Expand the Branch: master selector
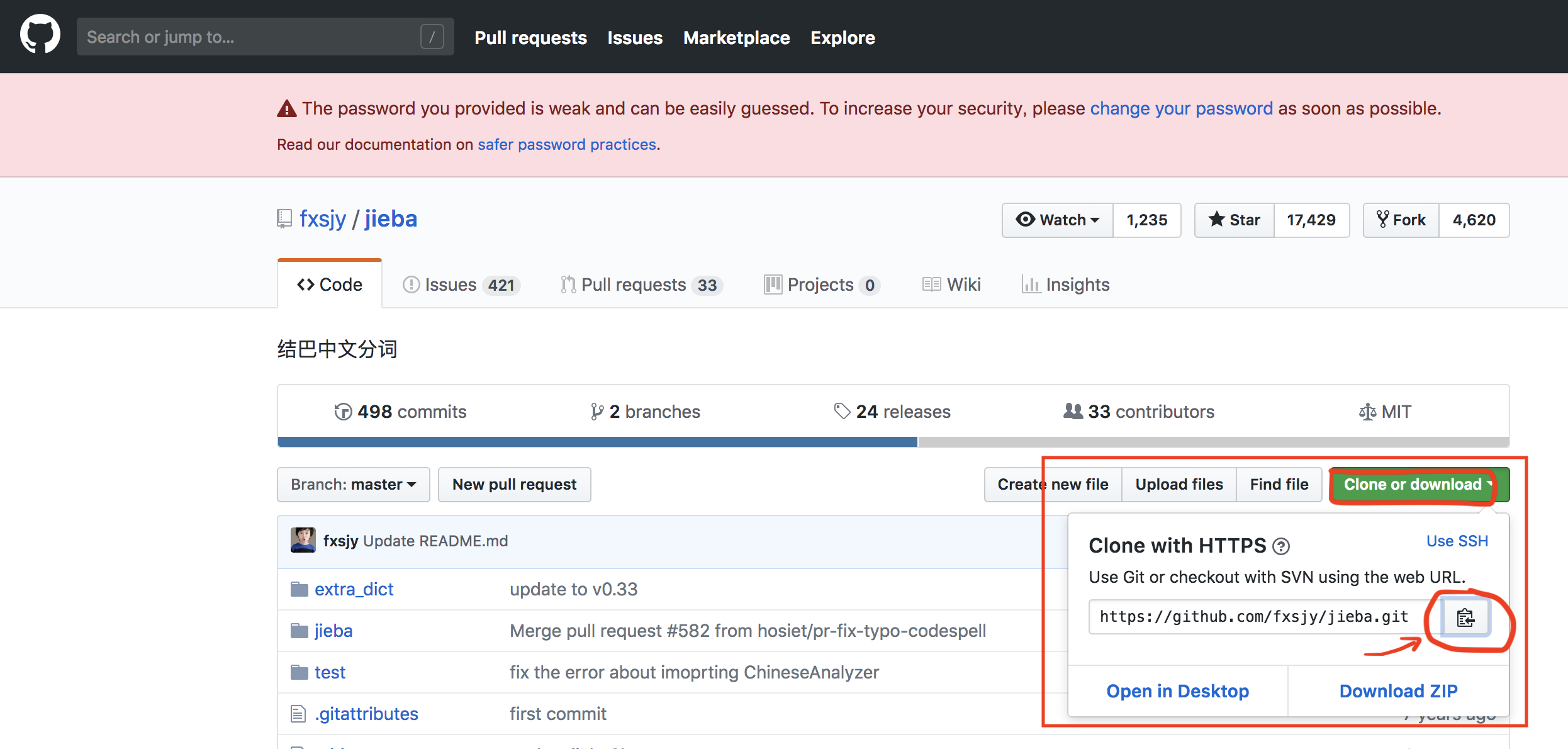Viewport: 1568px width, 749px height. [353, 484]
